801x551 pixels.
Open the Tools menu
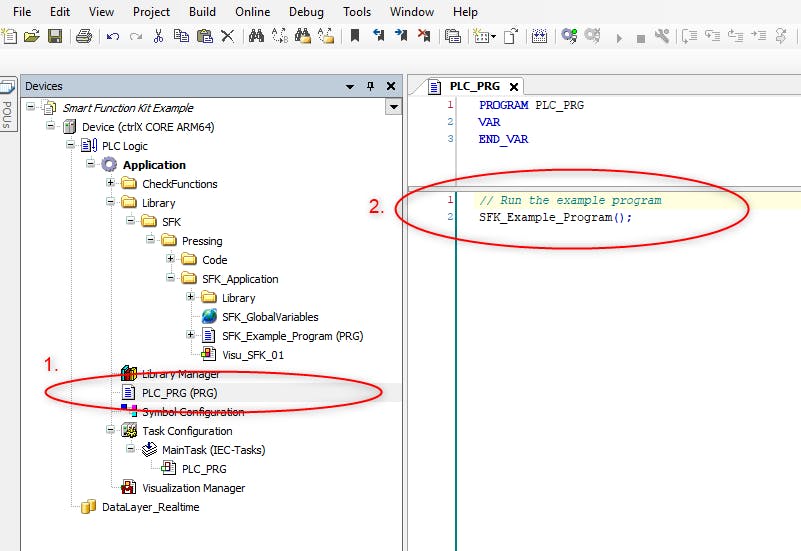[357, 11]
